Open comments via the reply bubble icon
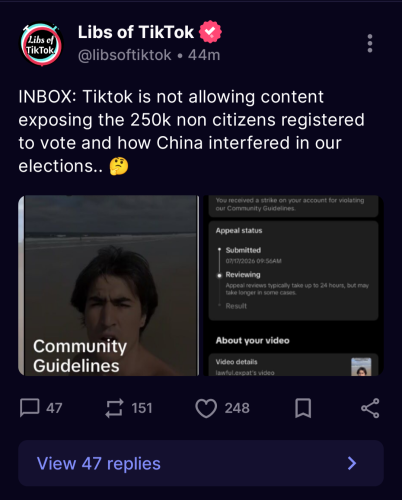This screenshot has width=402, height=500. pyautogui.click(x=30, y=408)
